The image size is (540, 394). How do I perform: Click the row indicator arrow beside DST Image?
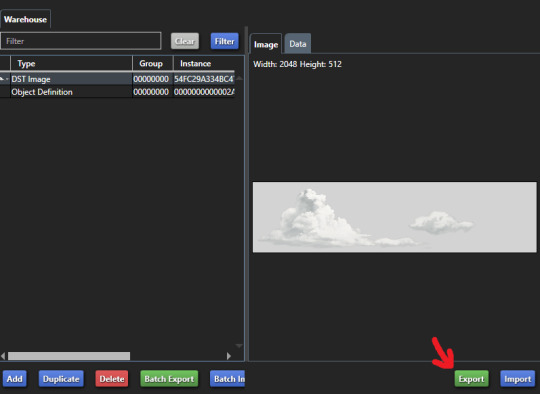click(4, 79)
